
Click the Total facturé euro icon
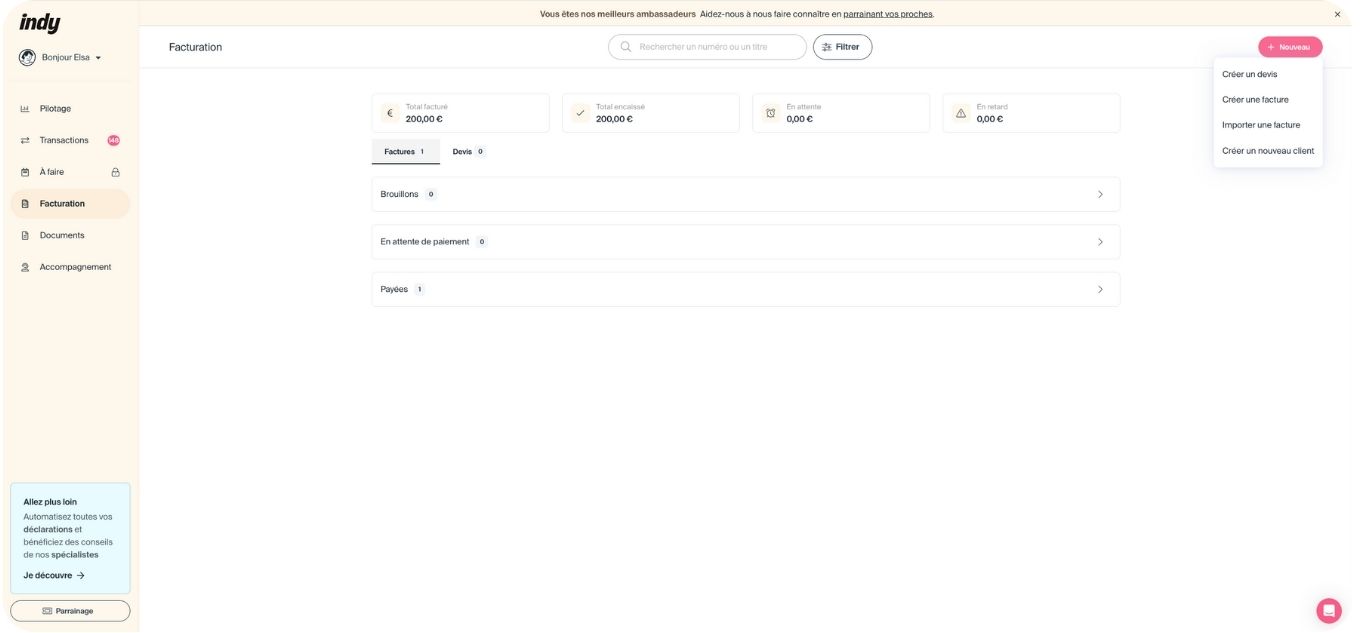pos(390,113)
